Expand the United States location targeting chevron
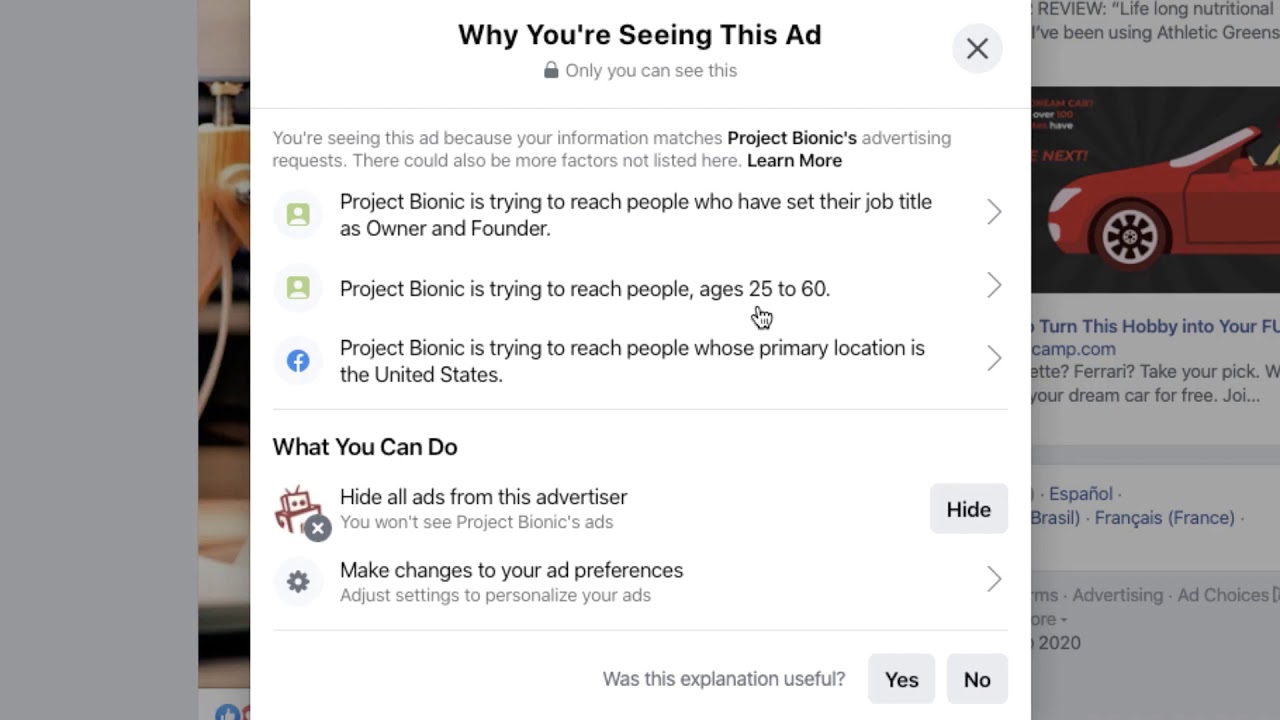1280x720 pixels. pyautogui.click(x=994, y=358)
